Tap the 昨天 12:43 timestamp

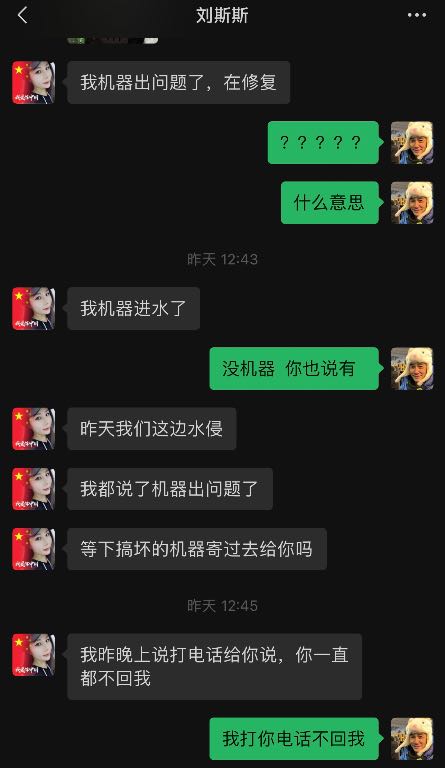click(x=222, y=259)
